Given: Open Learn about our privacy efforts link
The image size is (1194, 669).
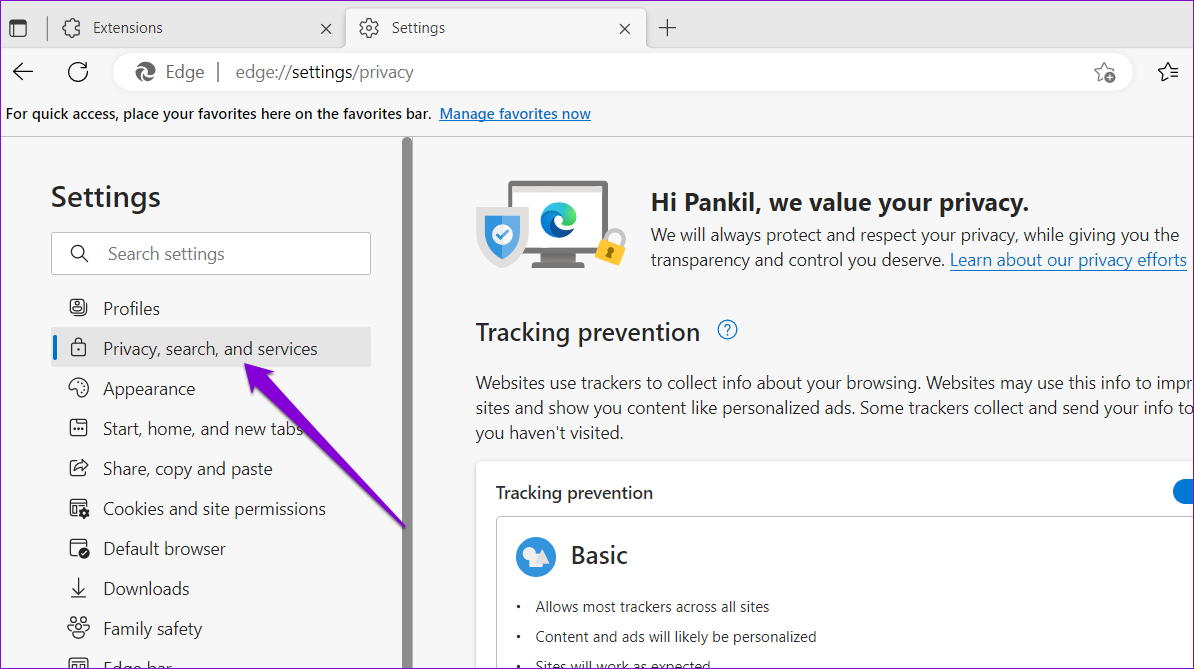Looking at the screenshot, I should pos(1068,260).
